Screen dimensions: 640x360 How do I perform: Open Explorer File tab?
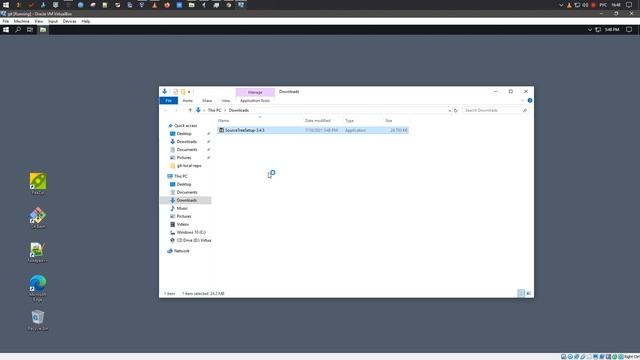tap(169, 100)
